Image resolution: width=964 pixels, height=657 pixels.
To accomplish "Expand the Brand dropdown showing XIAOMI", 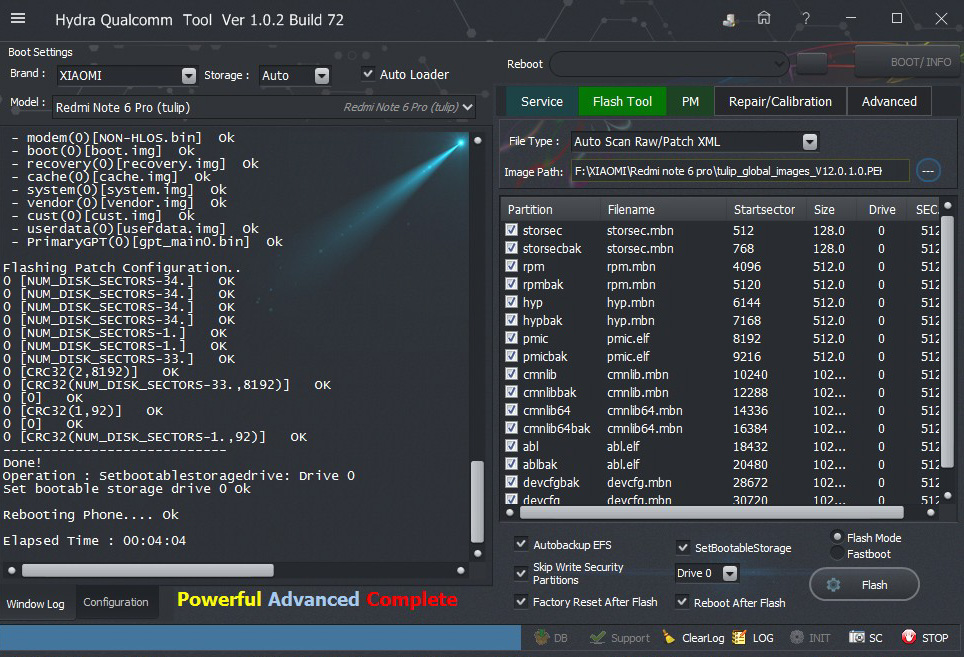I will tap(189, 76).
